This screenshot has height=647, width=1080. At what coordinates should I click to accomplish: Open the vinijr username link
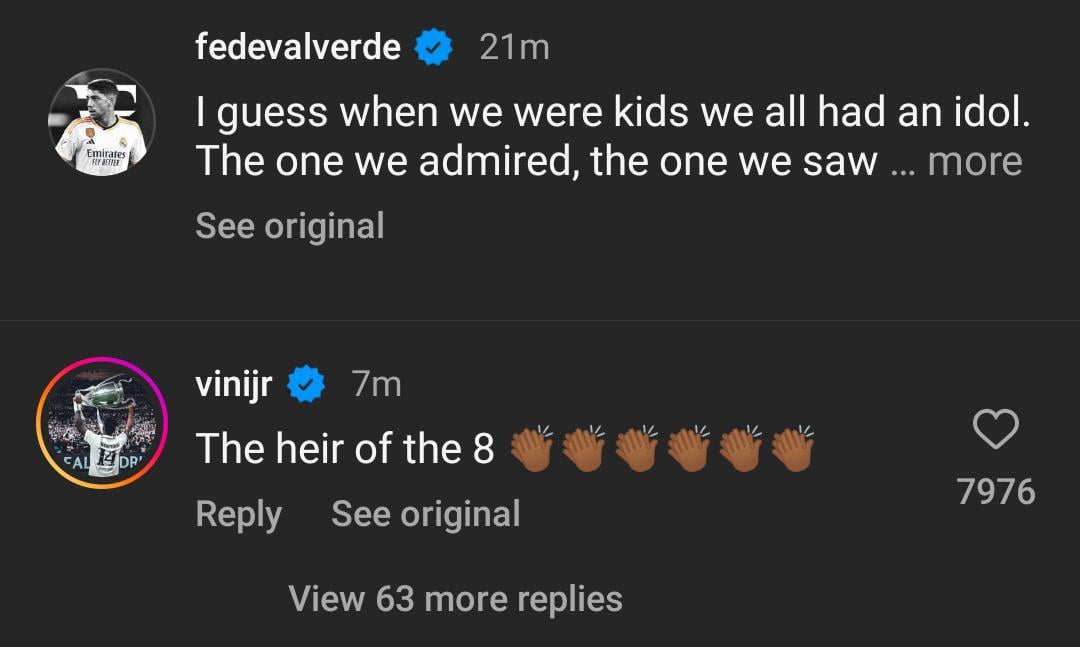pos(233,384)
